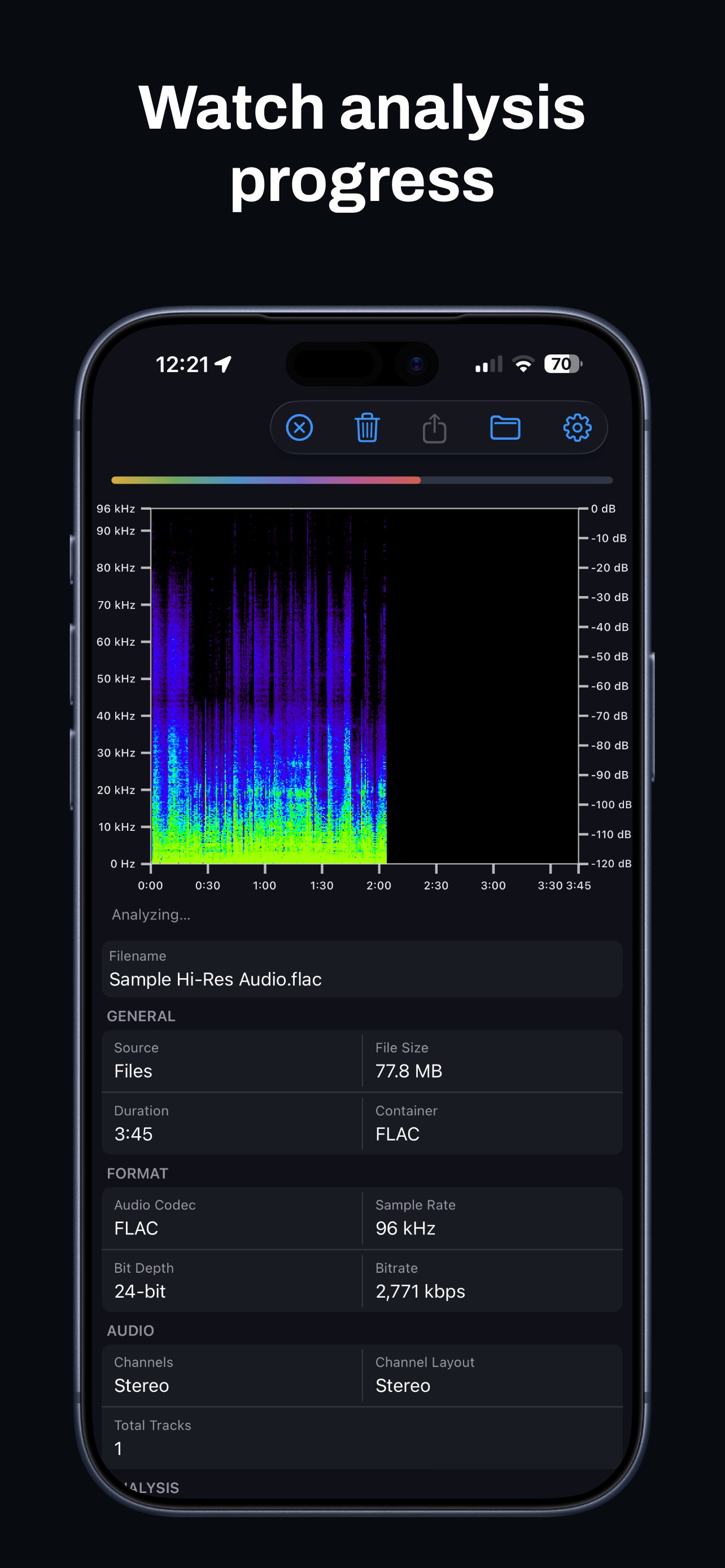Tap the spectrogram image
725x1568 pixels.
364,686
